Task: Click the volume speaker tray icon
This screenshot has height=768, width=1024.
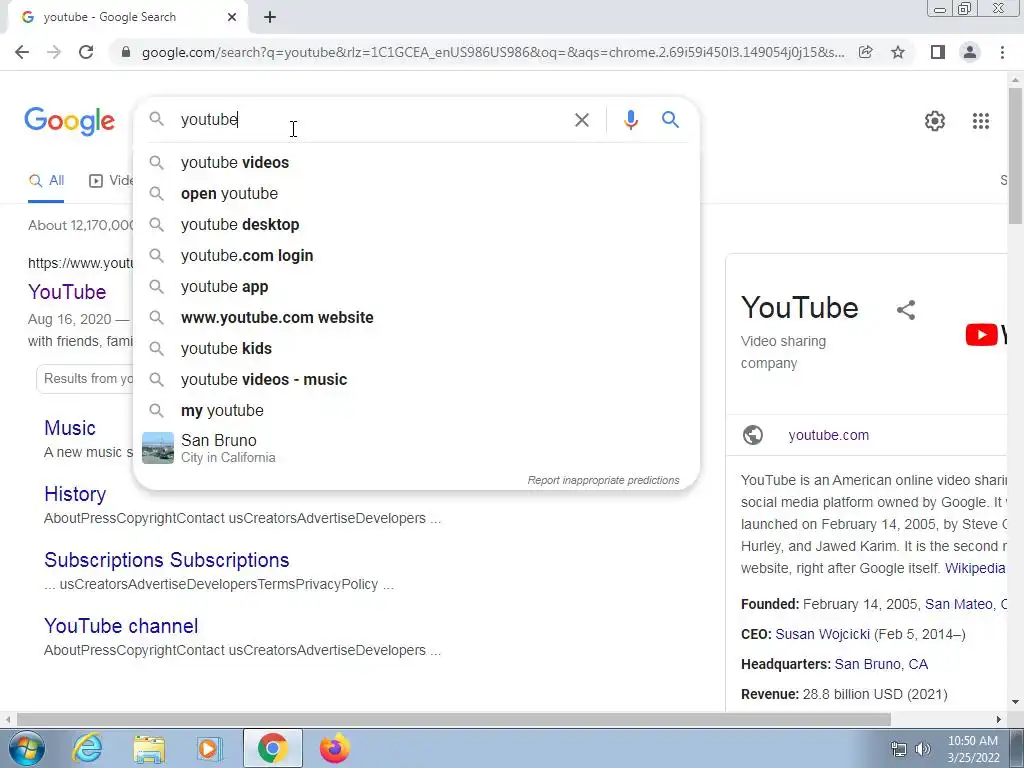Action: pyautogui.click(x=922, y=749)
